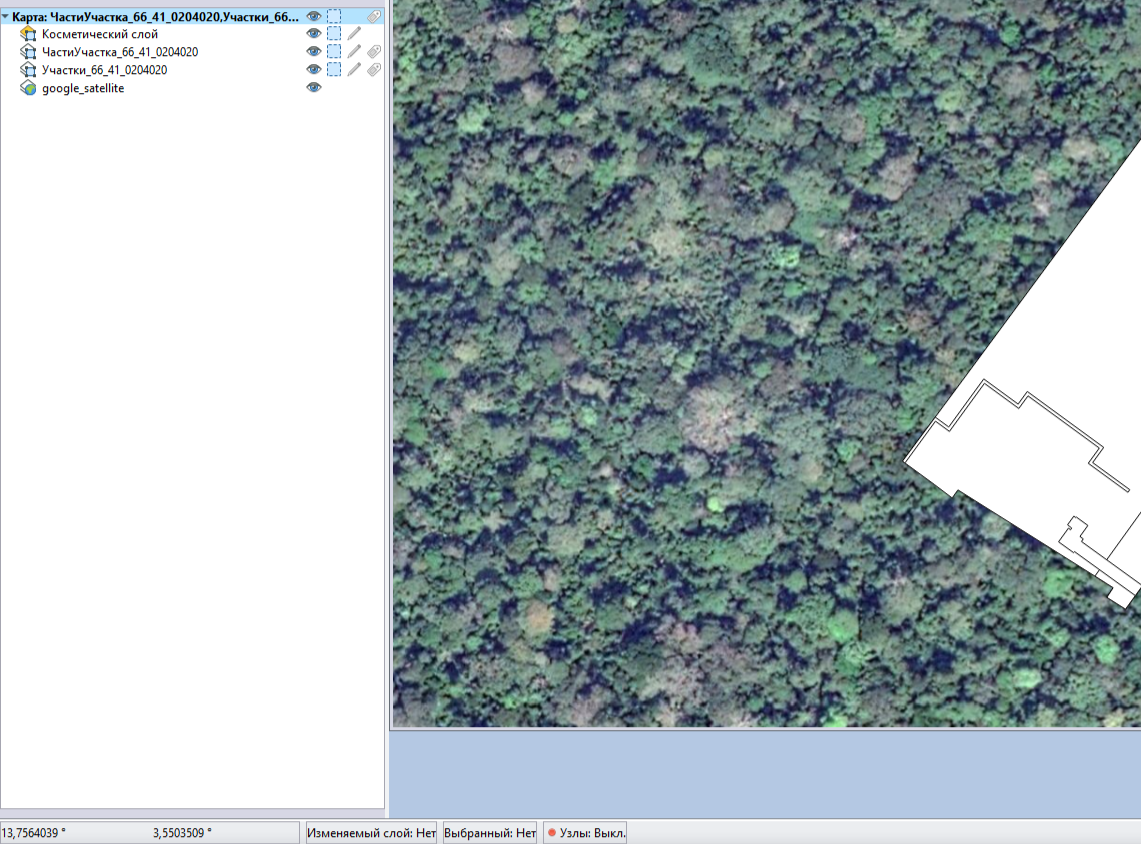Toggle visibility eye of whole Карта group
1141x844 pixels.
click(x=314, y=17)
